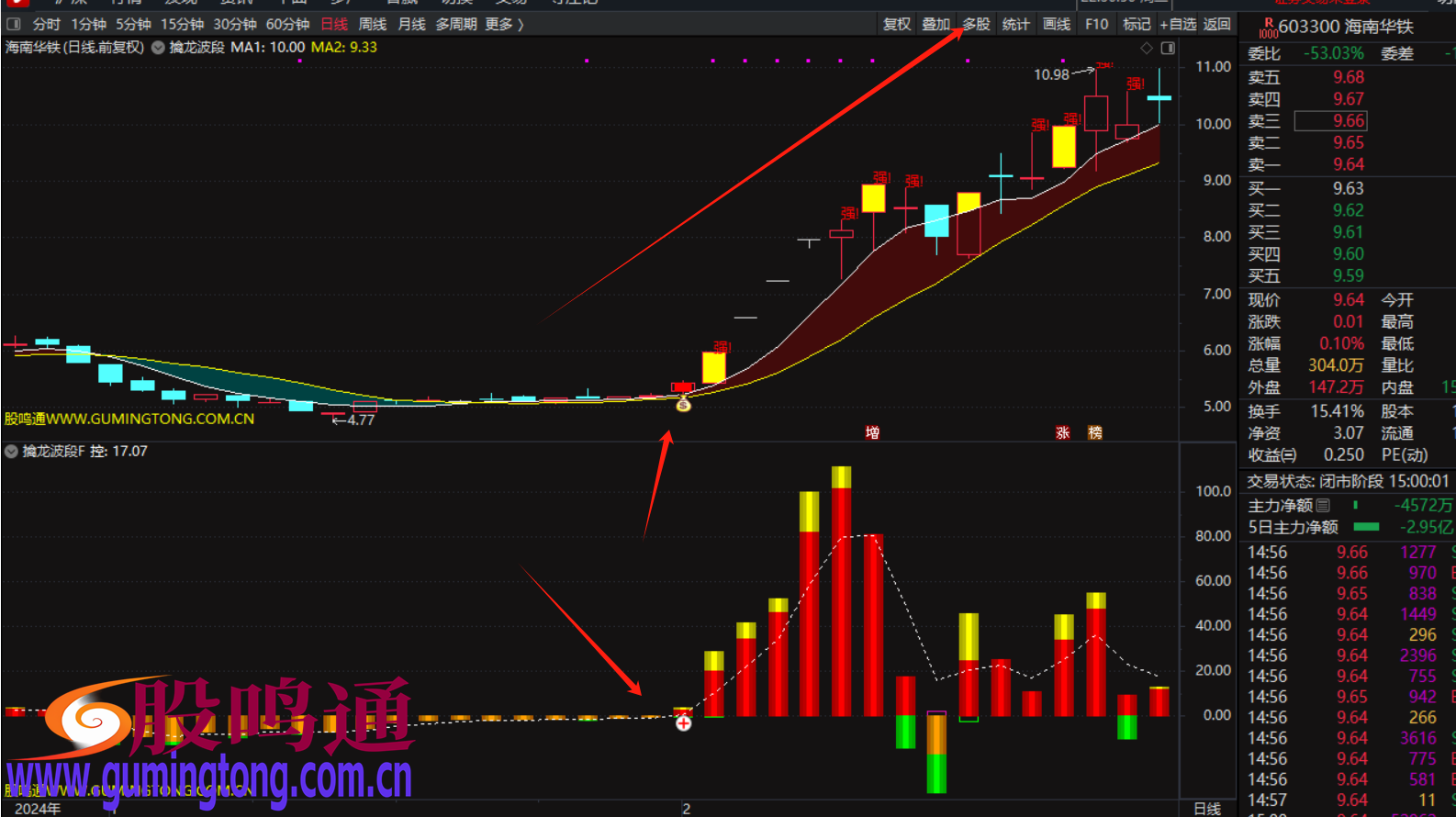Expand 更多 for more period options
This screenshot has width=1456, height=817.
tap(503, 24)
